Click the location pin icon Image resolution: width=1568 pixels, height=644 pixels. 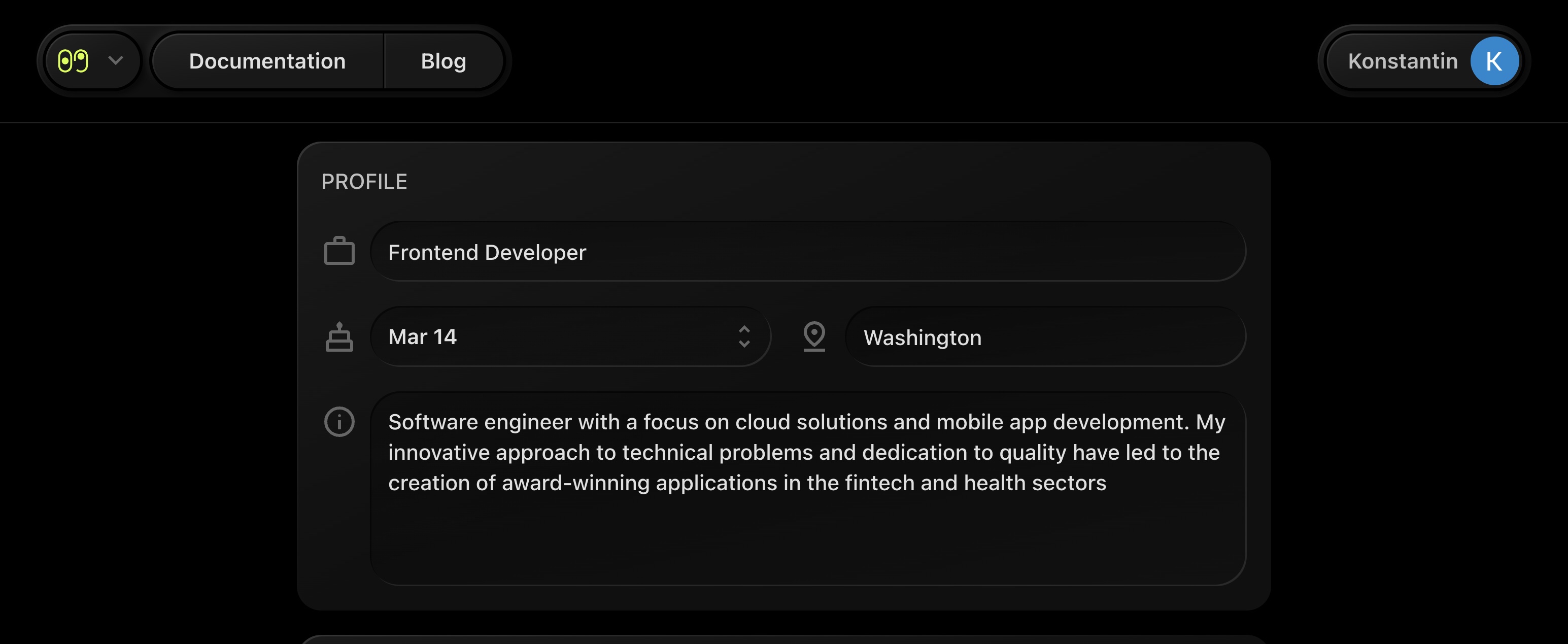tap(814, 336)
